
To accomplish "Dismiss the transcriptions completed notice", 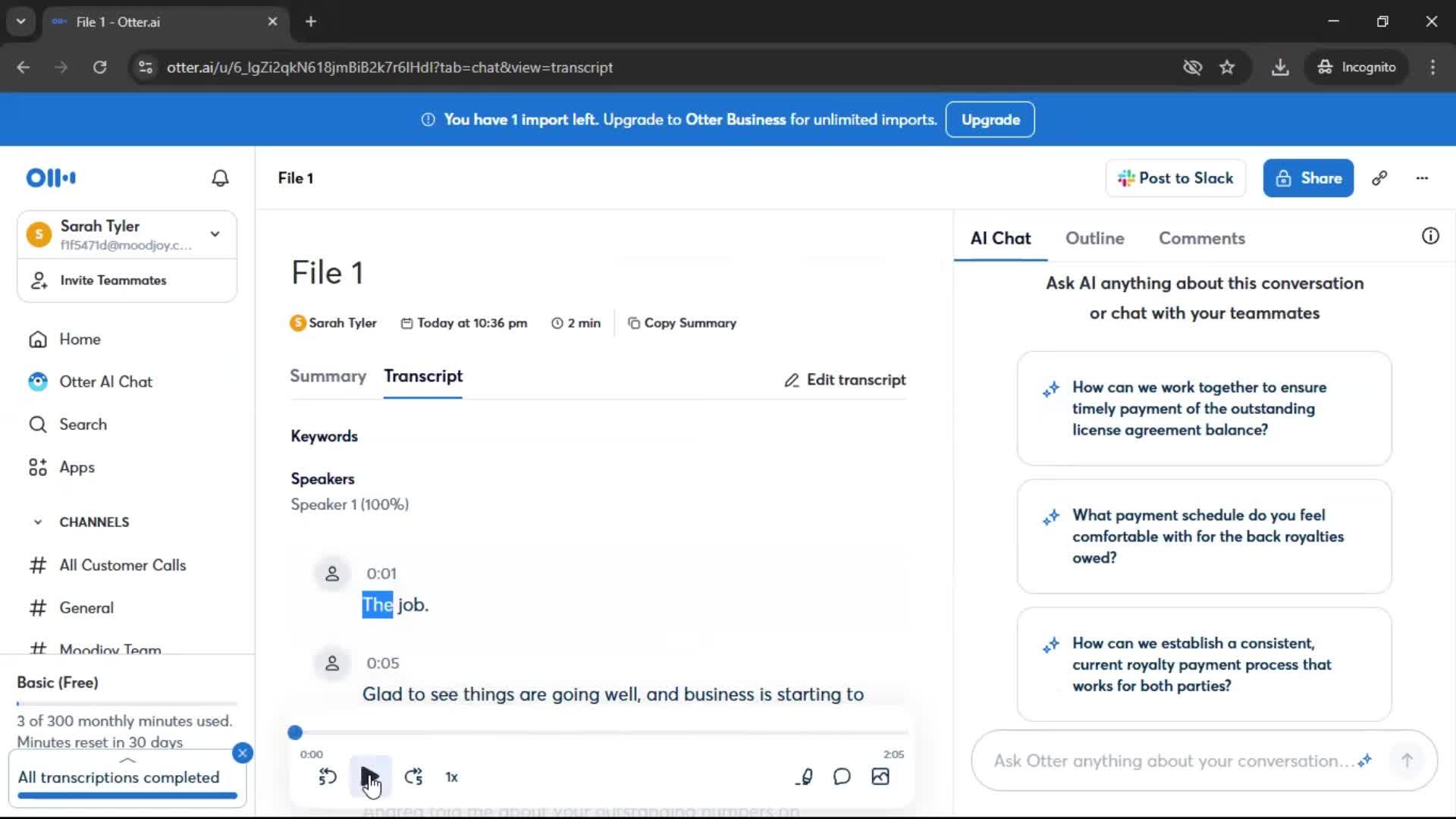I will coord(243,753).
